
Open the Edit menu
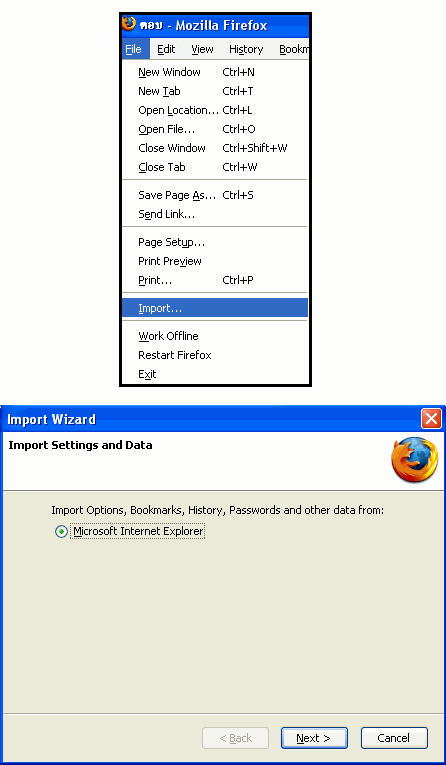click(166, 49)
